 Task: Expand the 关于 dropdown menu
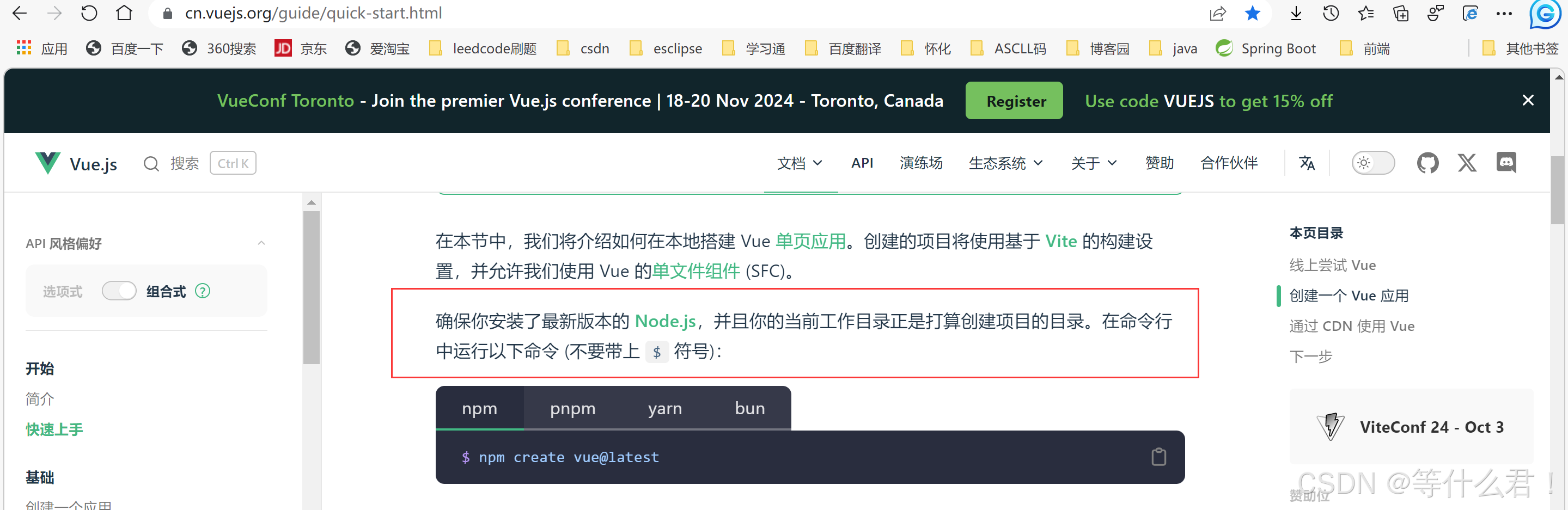(x=1094, y=163)
